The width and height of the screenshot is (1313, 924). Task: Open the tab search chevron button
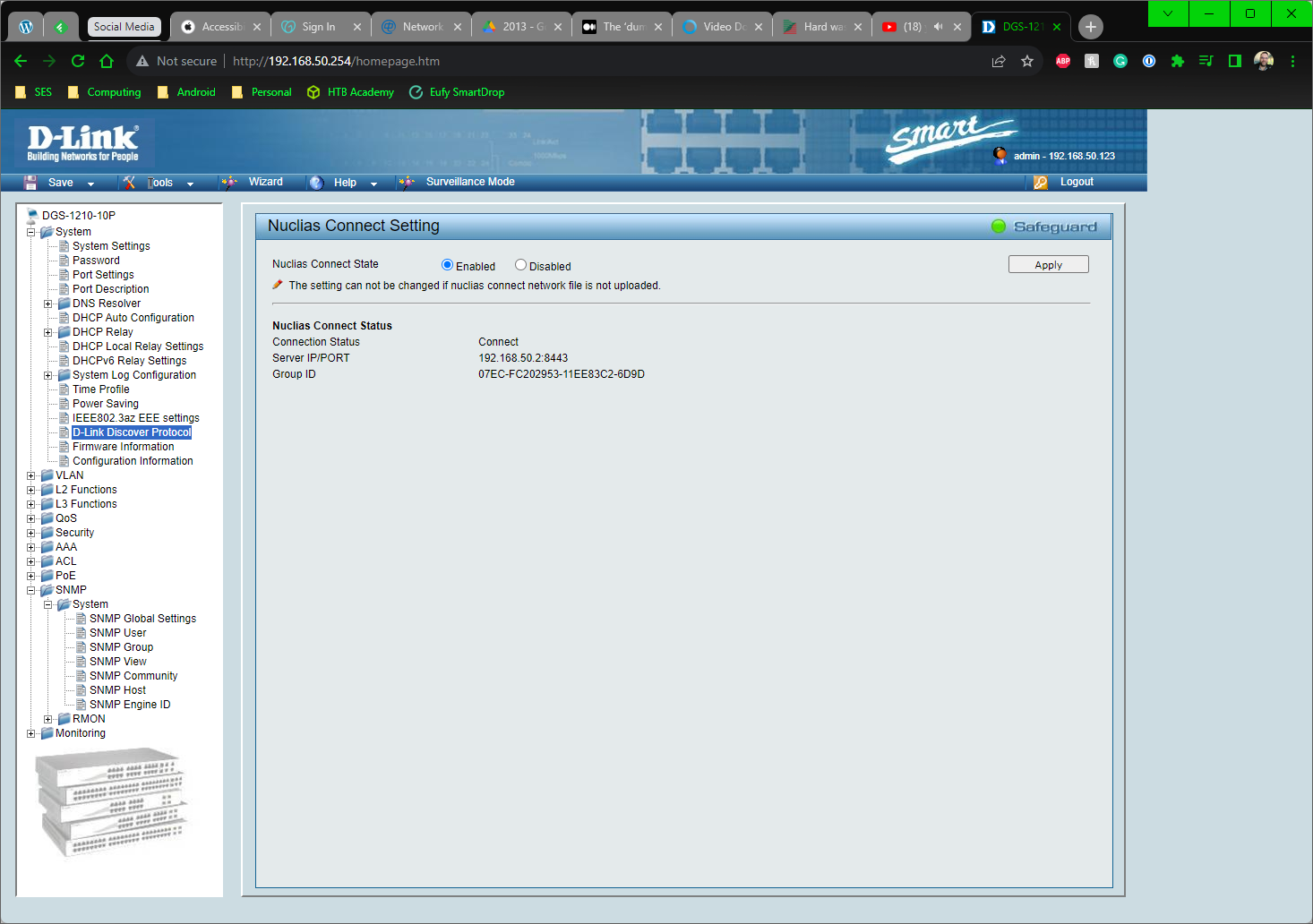click(1168, 13)
